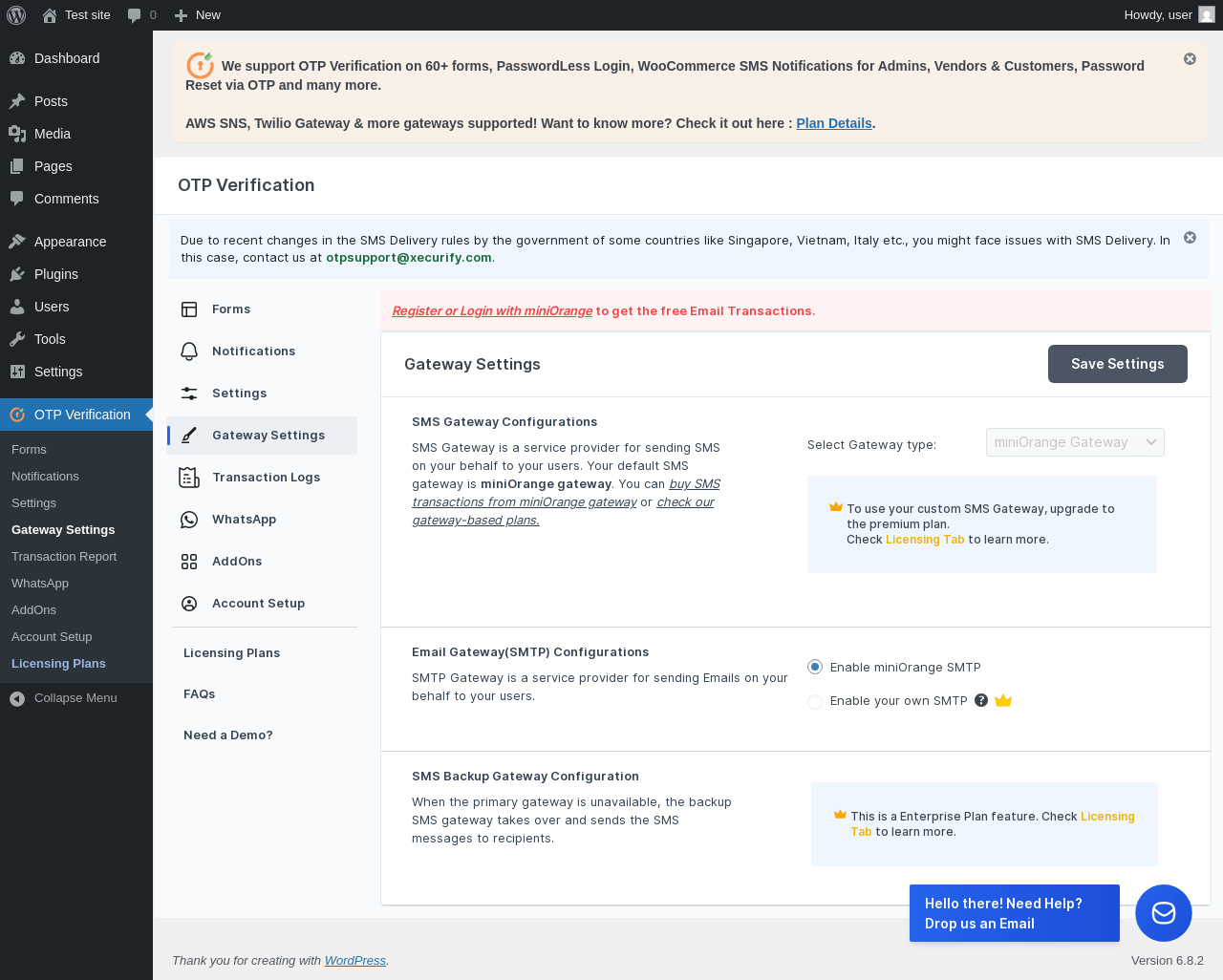Click the Collapse Menu arrow icon
This screenshot has width=1223, height=980.
pos(17,698)
